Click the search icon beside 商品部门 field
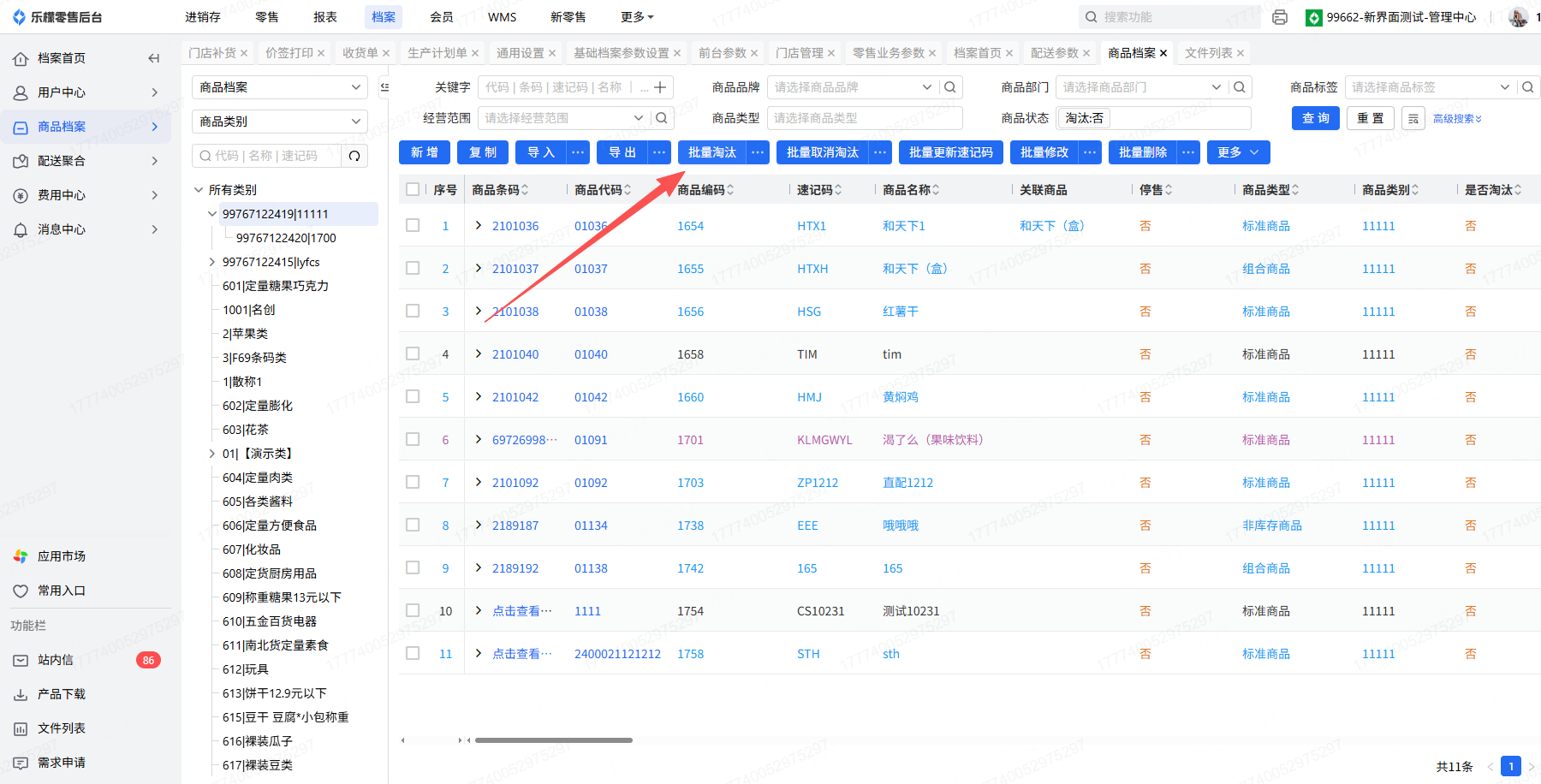Screen dimensions: 1541x784 pos(1239,87)
